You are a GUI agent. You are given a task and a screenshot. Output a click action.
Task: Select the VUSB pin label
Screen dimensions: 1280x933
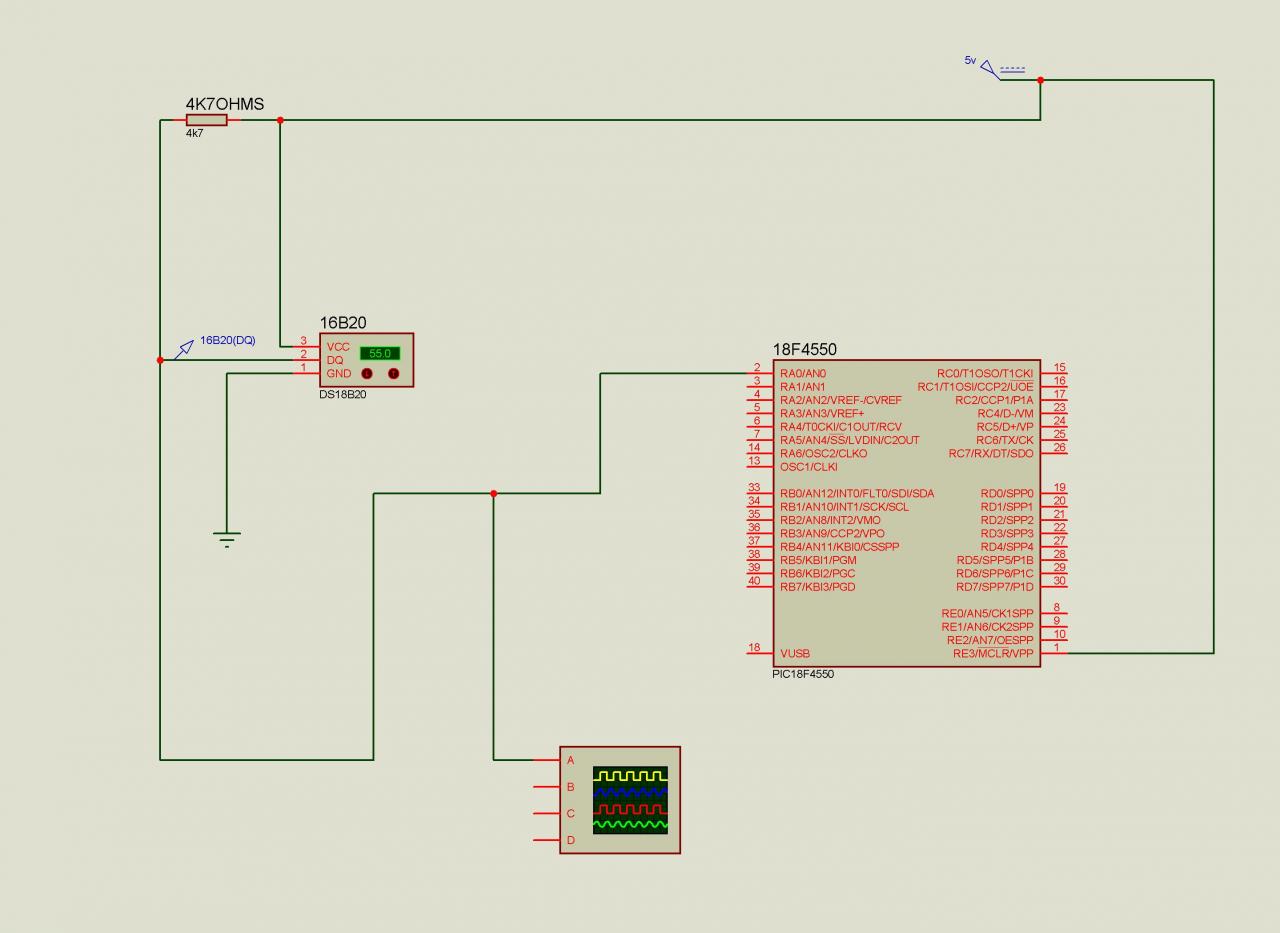(x=795, y=654)
